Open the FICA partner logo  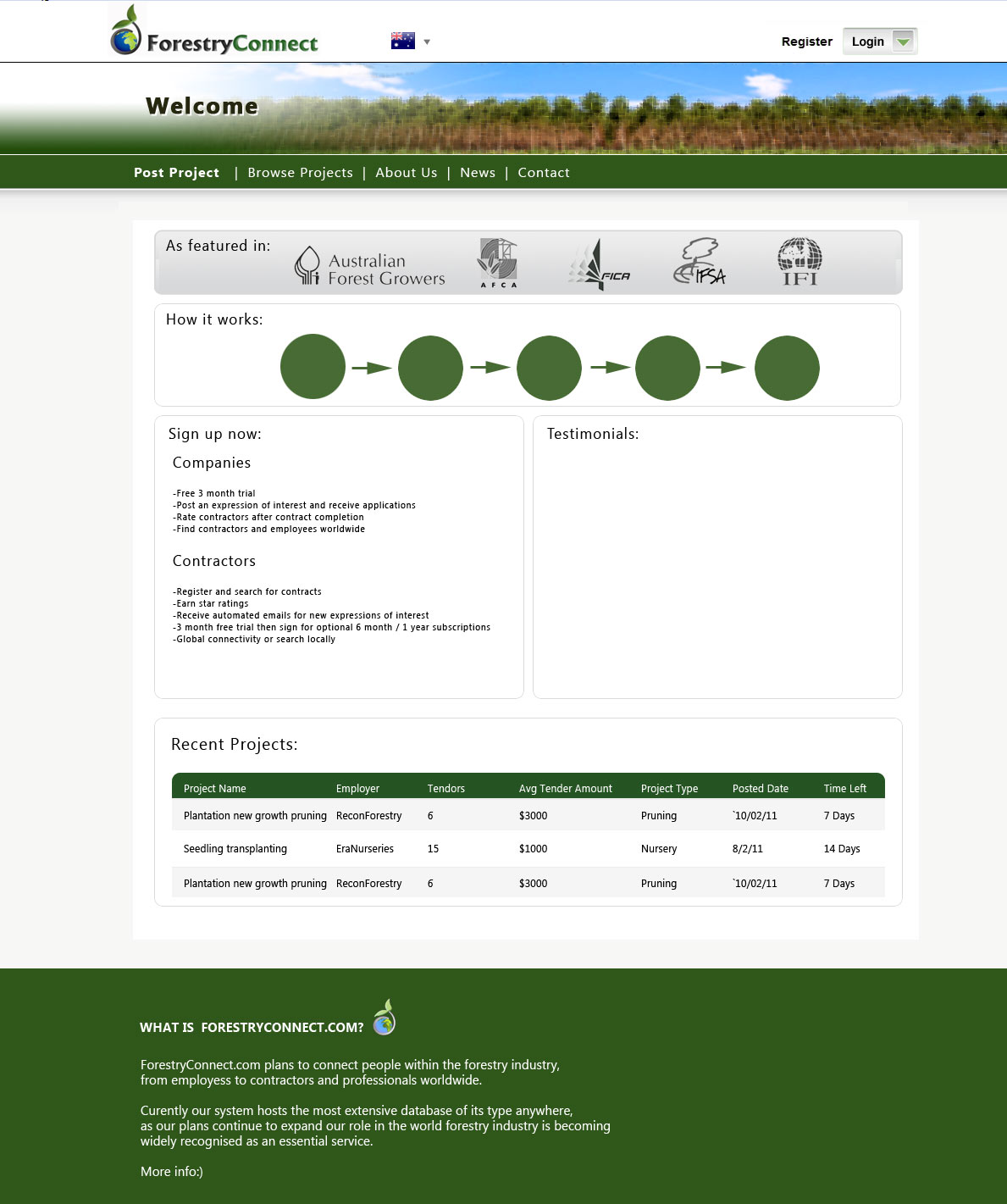point(600,264)
